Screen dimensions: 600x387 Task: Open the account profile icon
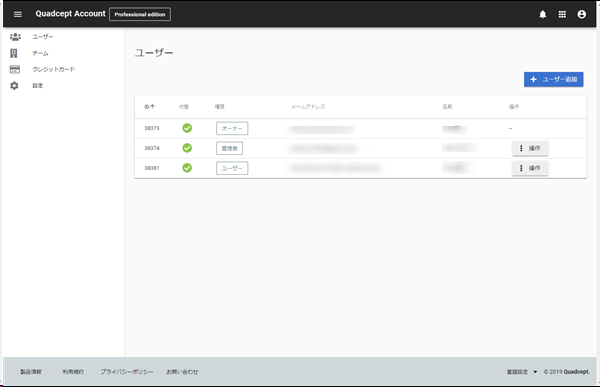tap(582, 15)
